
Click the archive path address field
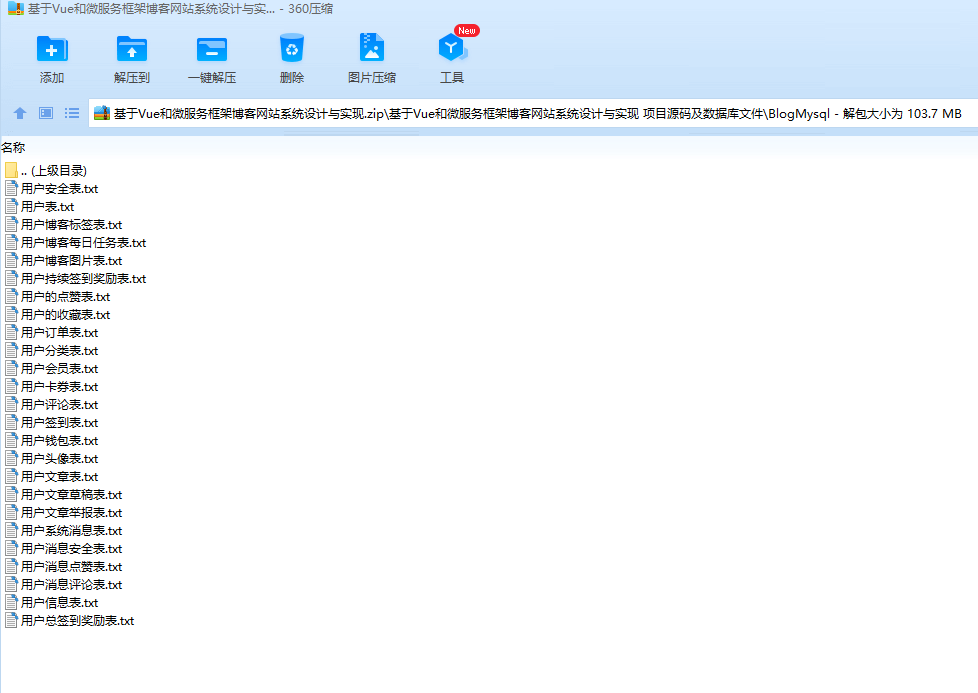(x=533, y=114)
